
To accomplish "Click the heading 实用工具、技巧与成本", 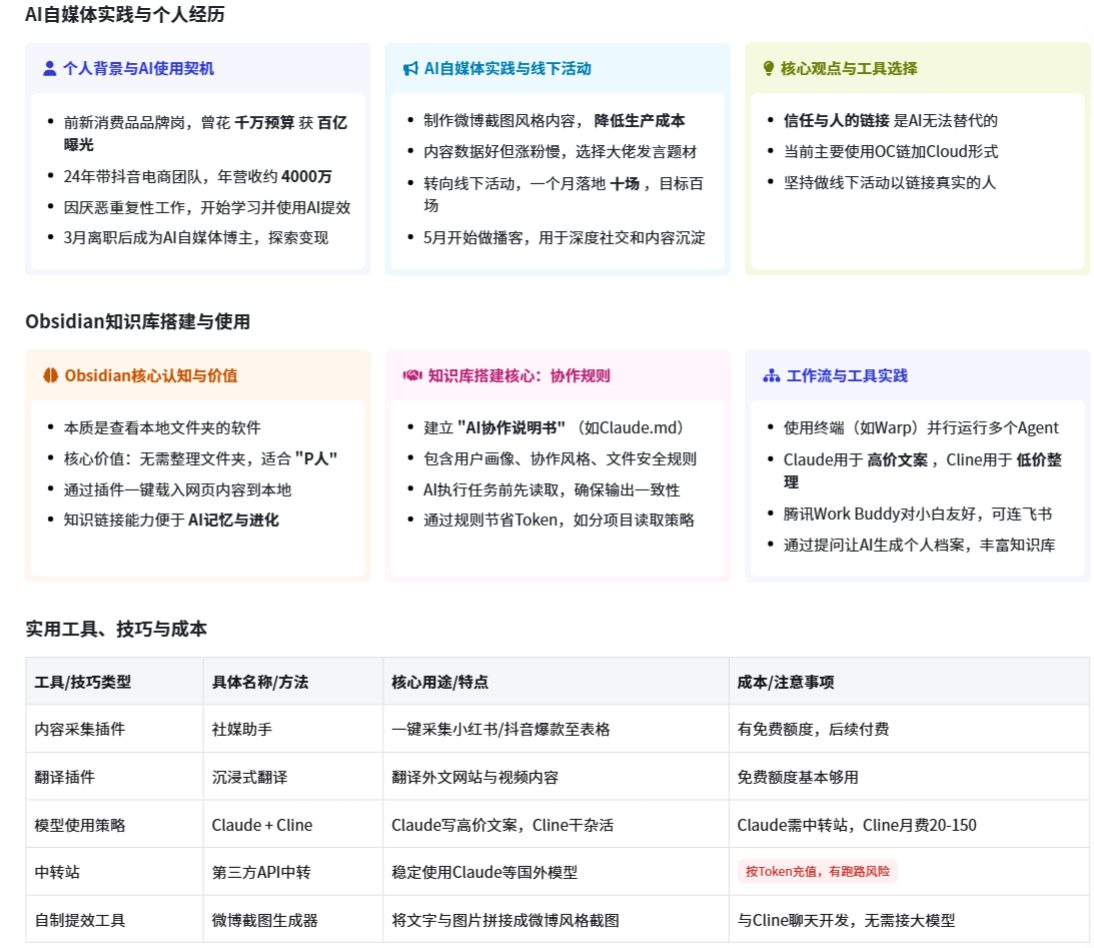I will (x=116, y=629).
